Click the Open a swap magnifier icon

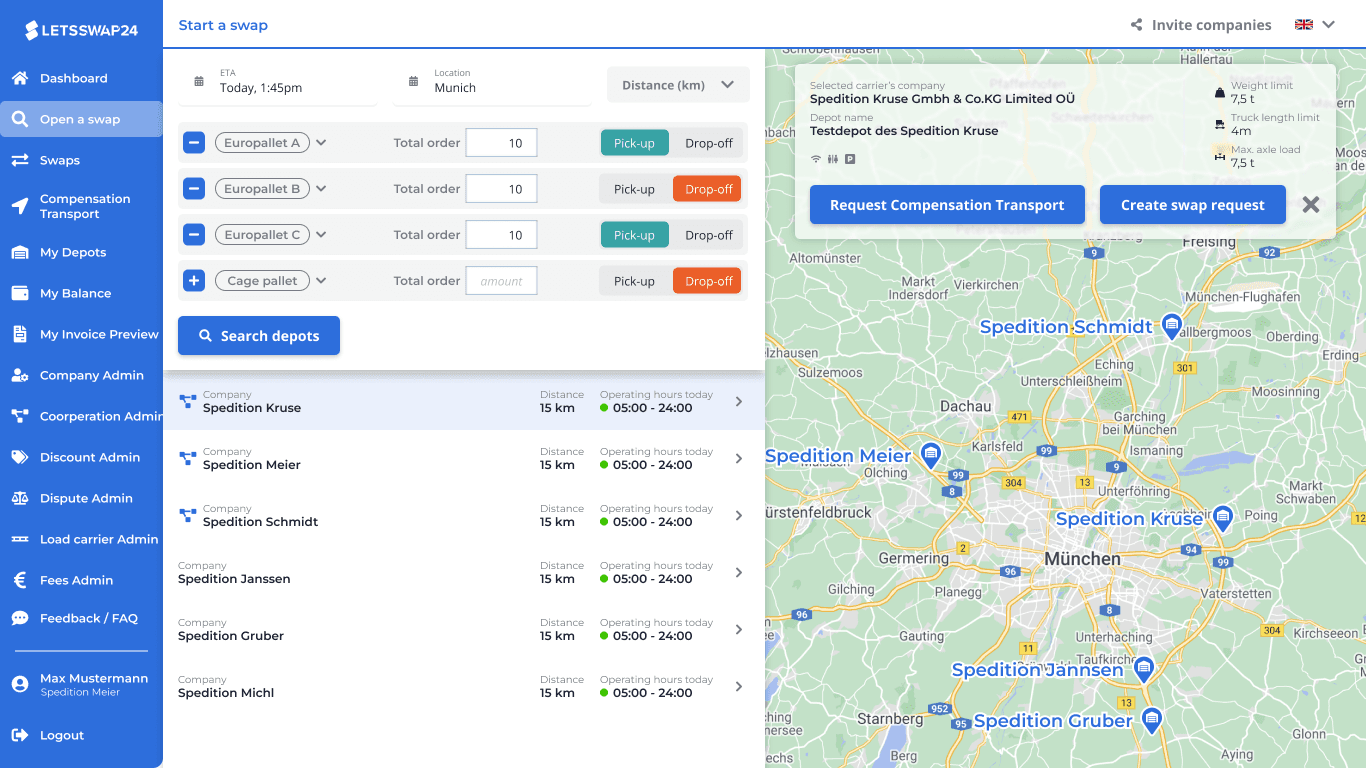point(19,119)
